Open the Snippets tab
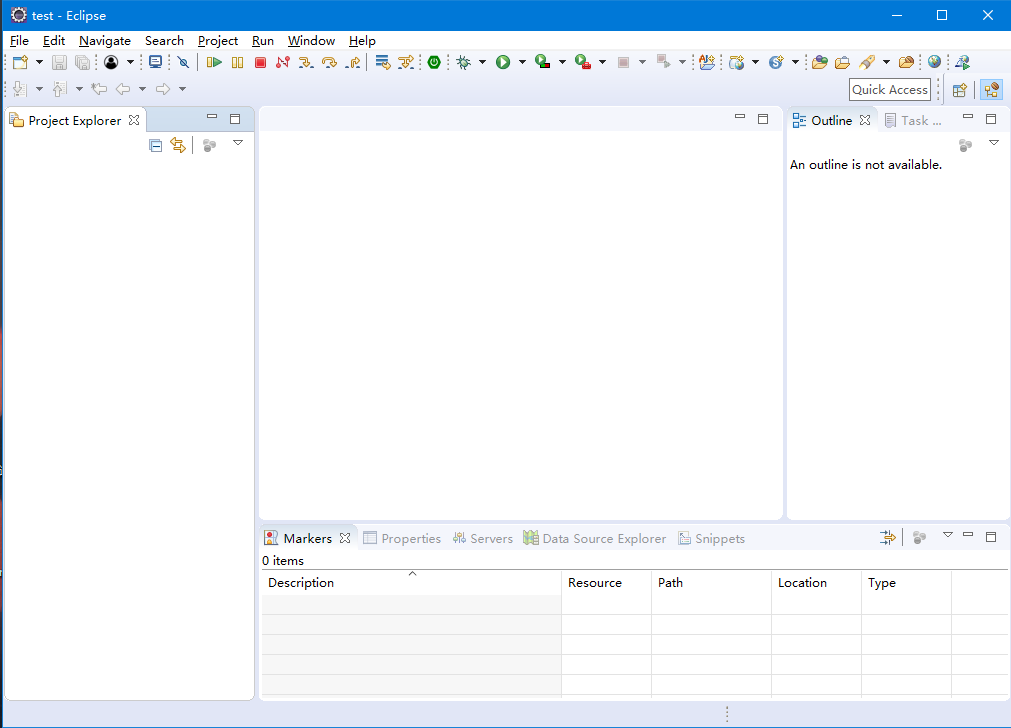Screen dimensions: 1011x728 pyautogui.click(x=712, y=538)
